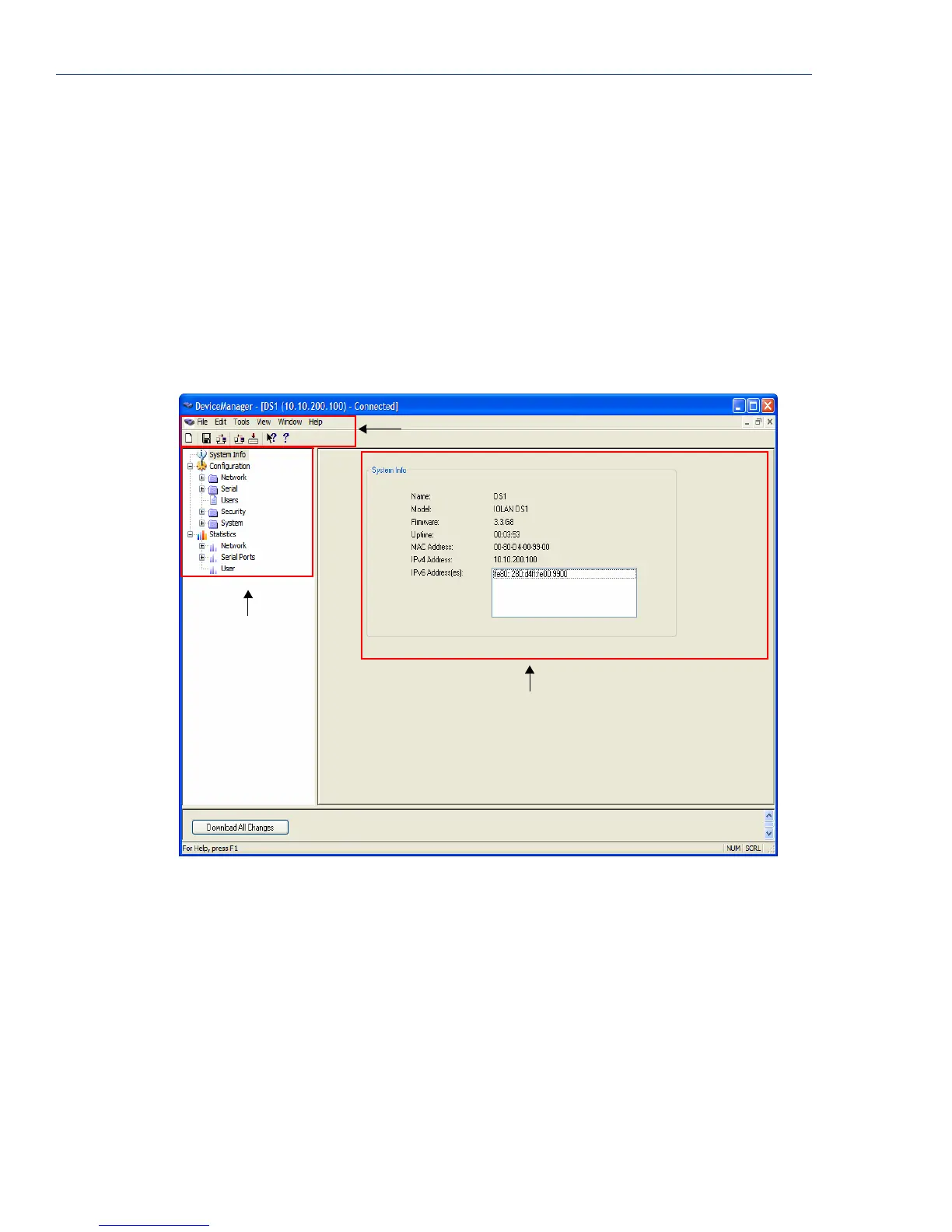Image resolution: width=952 pixels, height=1232 pixels.
Task: Click the SCRL status bar indicator
Action: pos(753,849)
